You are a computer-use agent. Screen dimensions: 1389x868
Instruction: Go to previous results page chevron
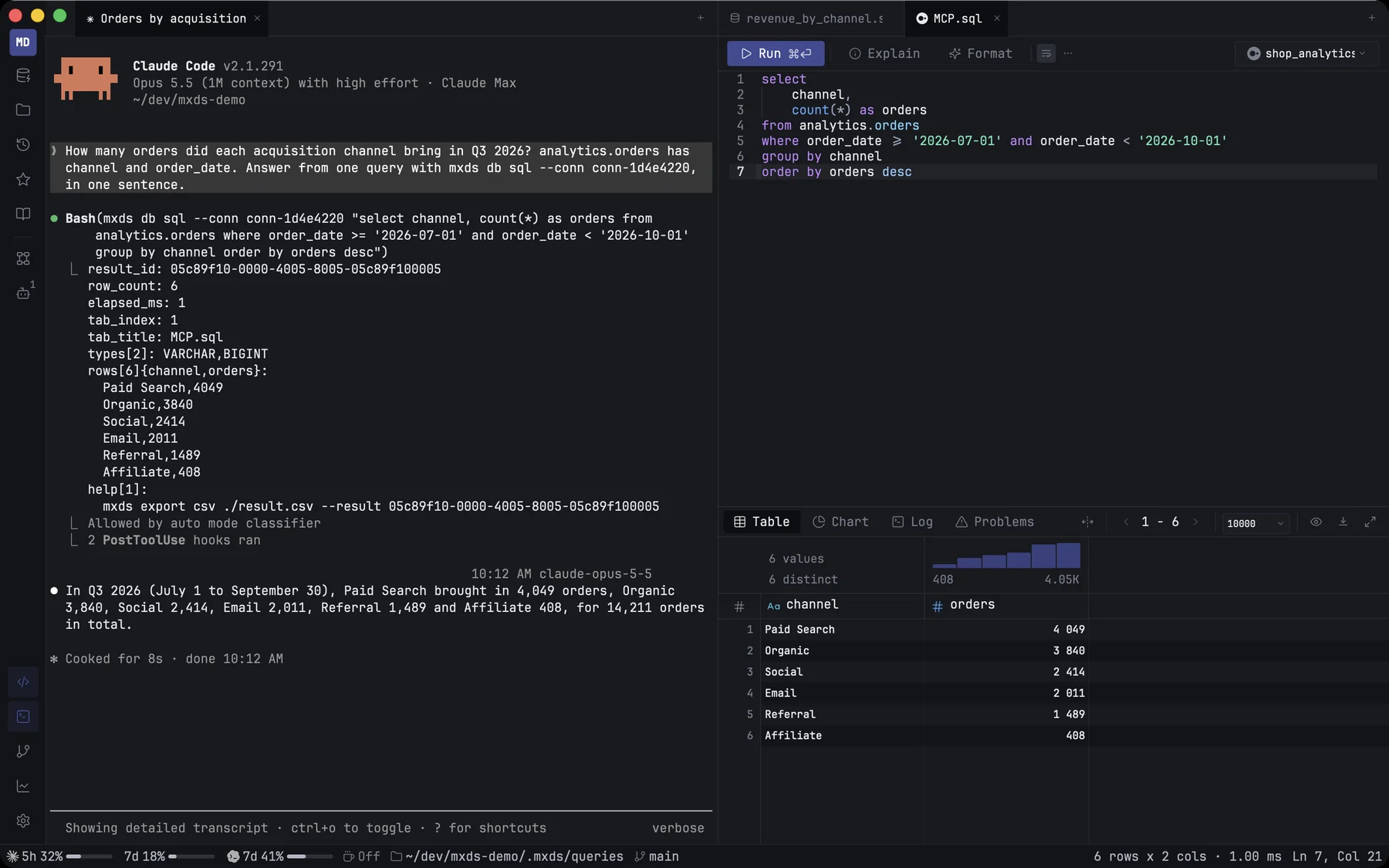coord(1126,522)
